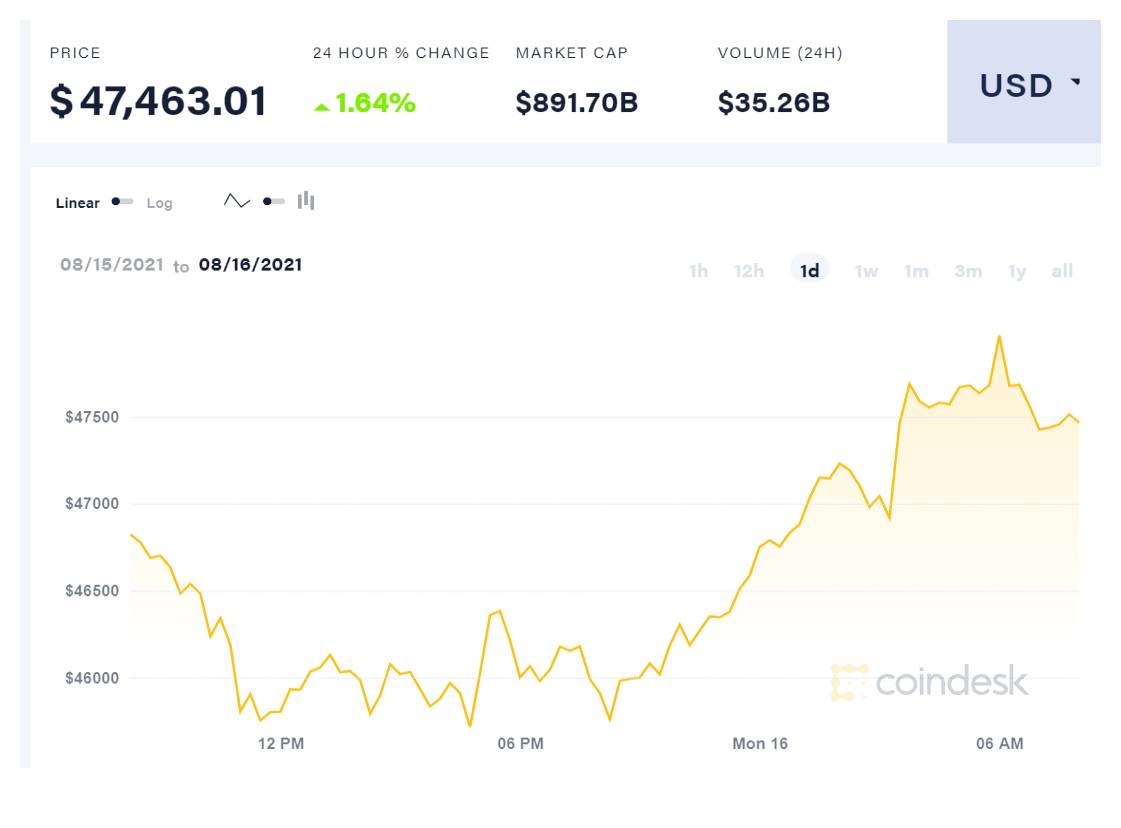Image resolution: width=1121 pixels, height=828 pixels.
Task: Choose the 1m time range
Action: [x=916, y=271]
